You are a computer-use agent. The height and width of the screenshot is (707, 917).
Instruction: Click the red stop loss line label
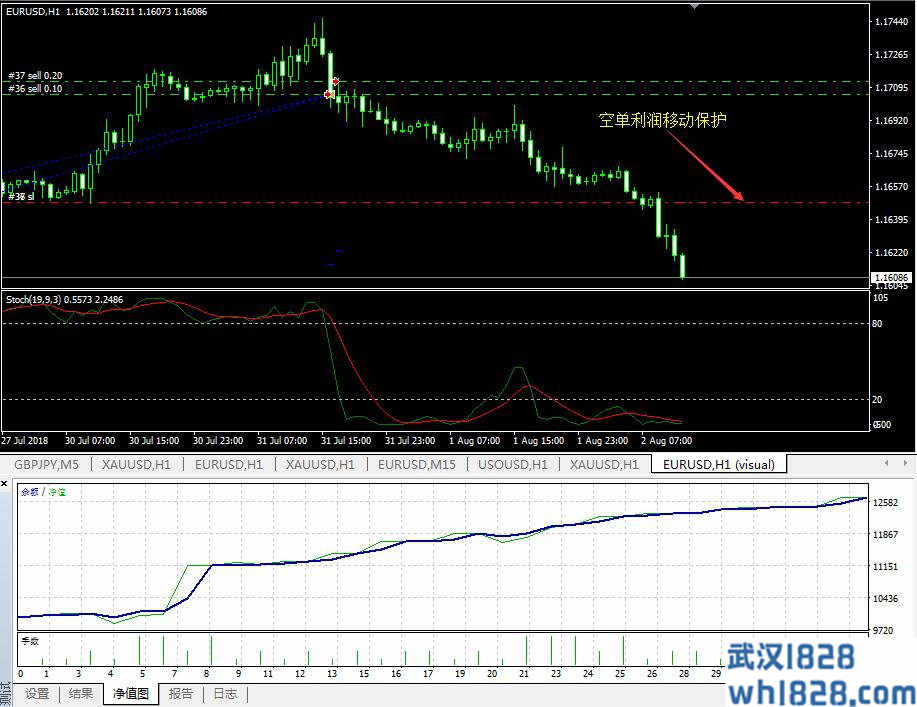click(x=20, y=197)
